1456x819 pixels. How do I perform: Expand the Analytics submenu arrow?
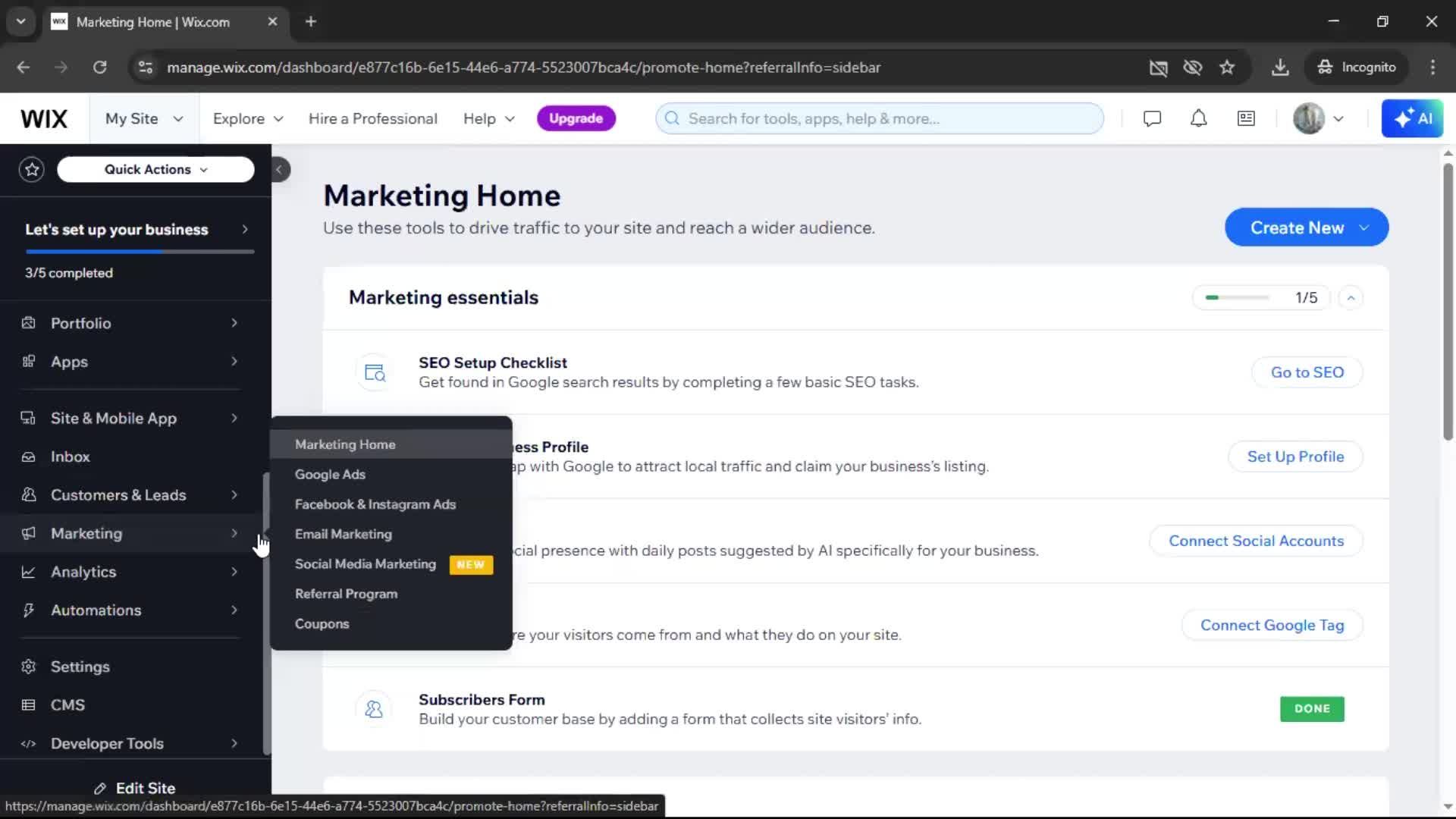[x=234, y=573]
